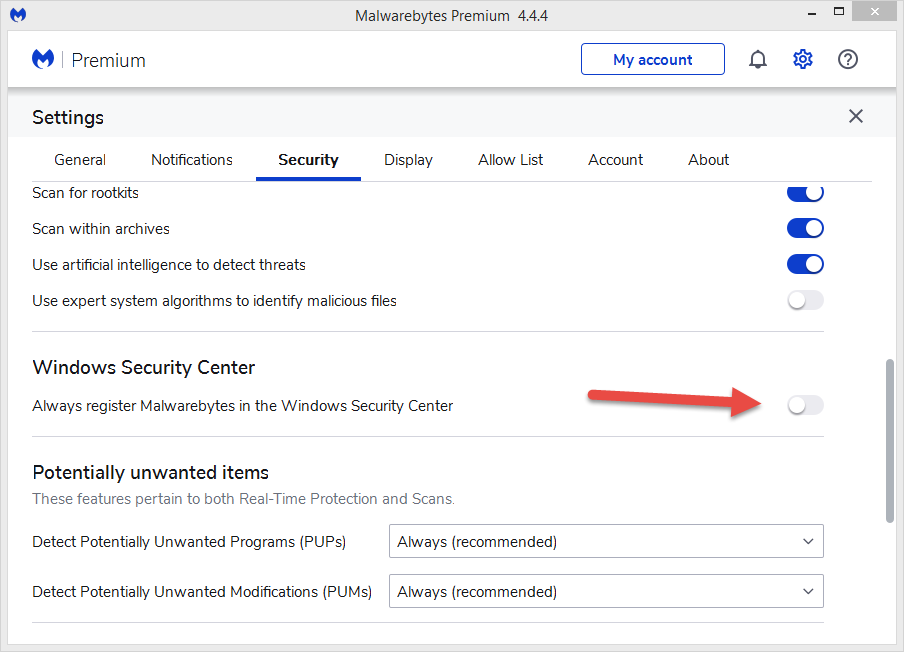
Task: Open the Allow List tab
Action: point(511,160)
